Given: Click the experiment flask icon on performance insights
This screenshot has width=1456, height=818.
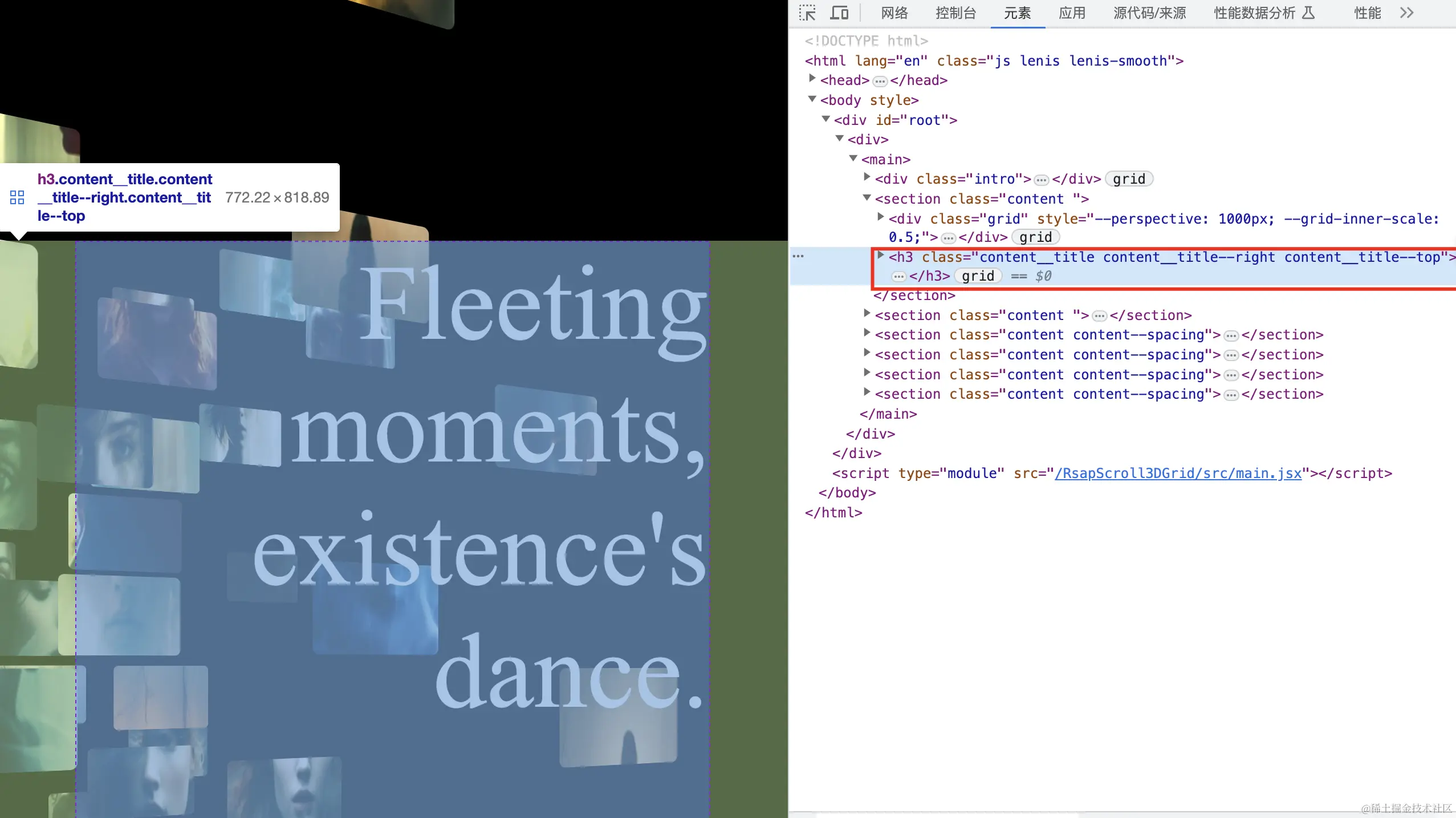Looking at the screenshot, I should 1309,13.
